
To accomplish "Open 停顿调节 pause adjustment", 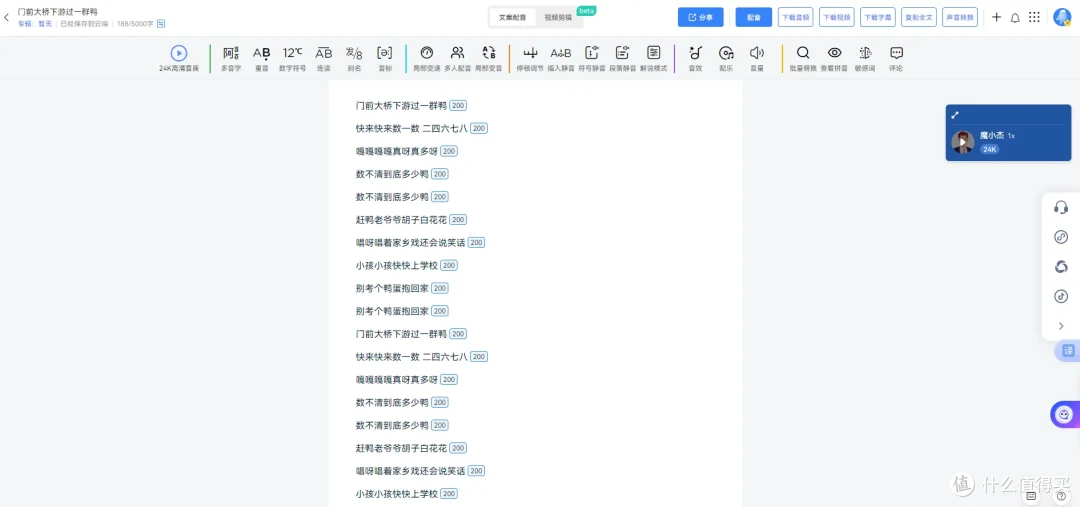I will [530, 59].
